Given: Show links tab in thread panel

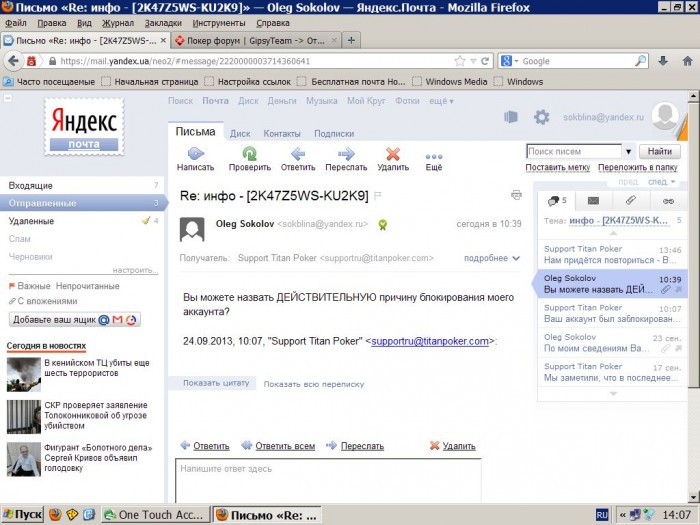Looking at the screenshot, I should pyautogui.click(x=668, y=201).
